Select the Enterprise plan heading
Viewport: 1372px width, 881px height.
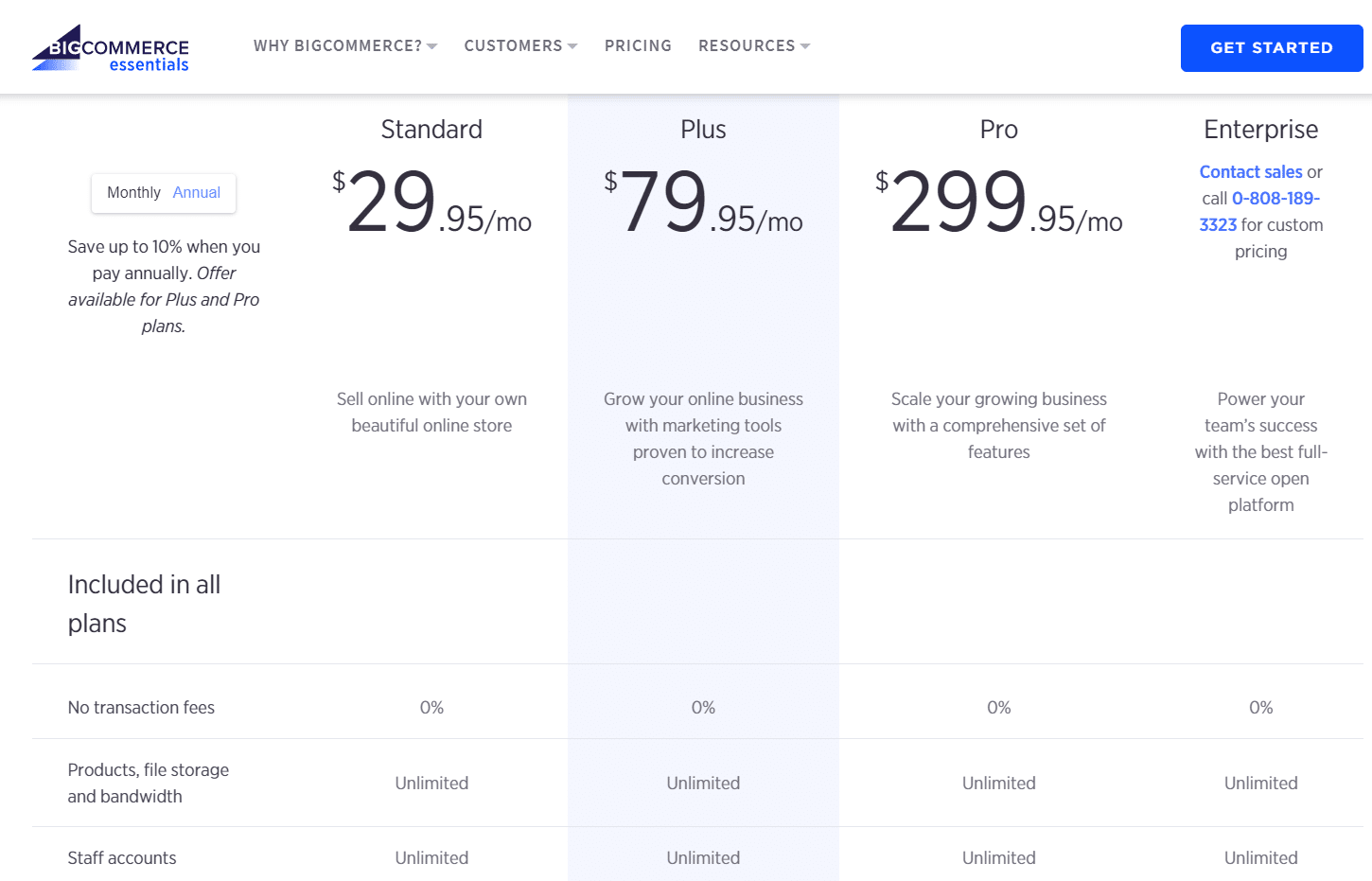(x=1260, y=130)
